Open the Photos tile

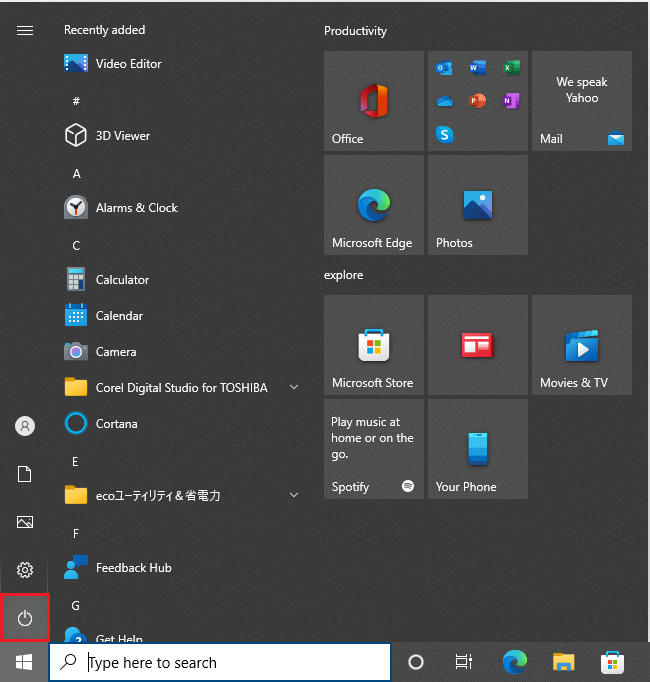point(478,205)
